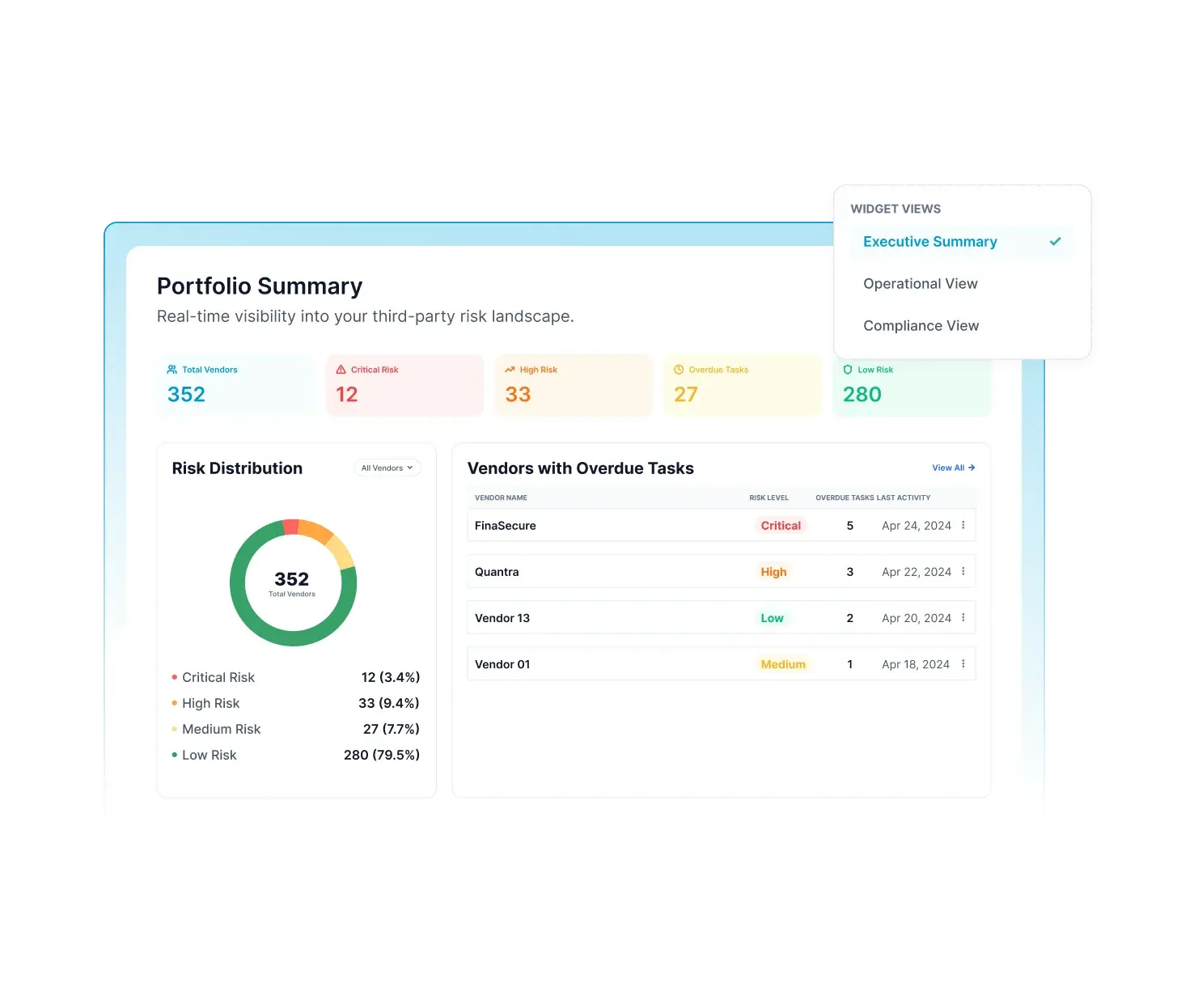Click the RISK LEVEL column header
Screen dimensions: 1194x1008
(768, 498)
